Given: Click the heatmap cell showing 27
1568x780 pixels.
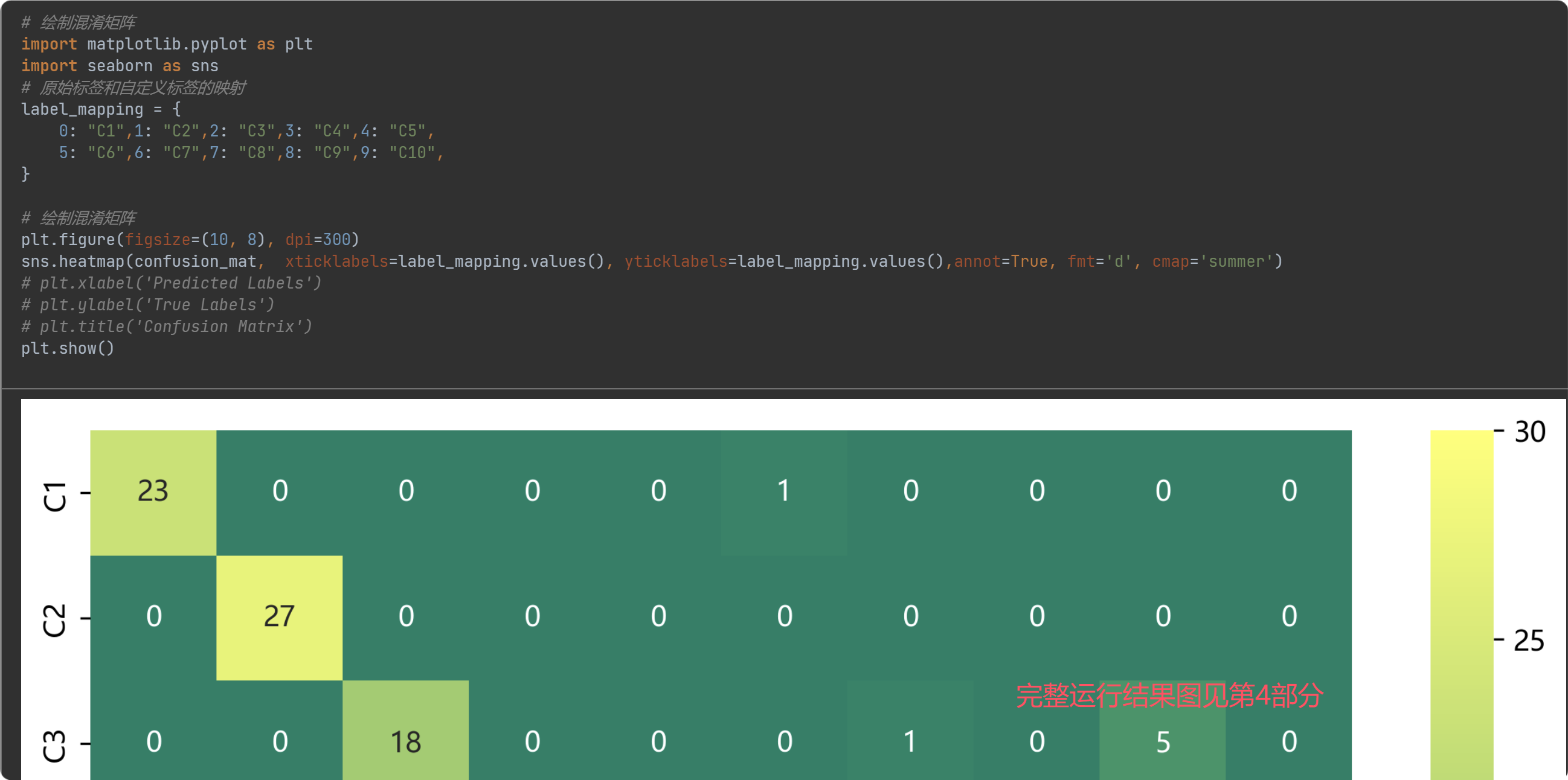Looking at the screenshot, I should (279, 617).
